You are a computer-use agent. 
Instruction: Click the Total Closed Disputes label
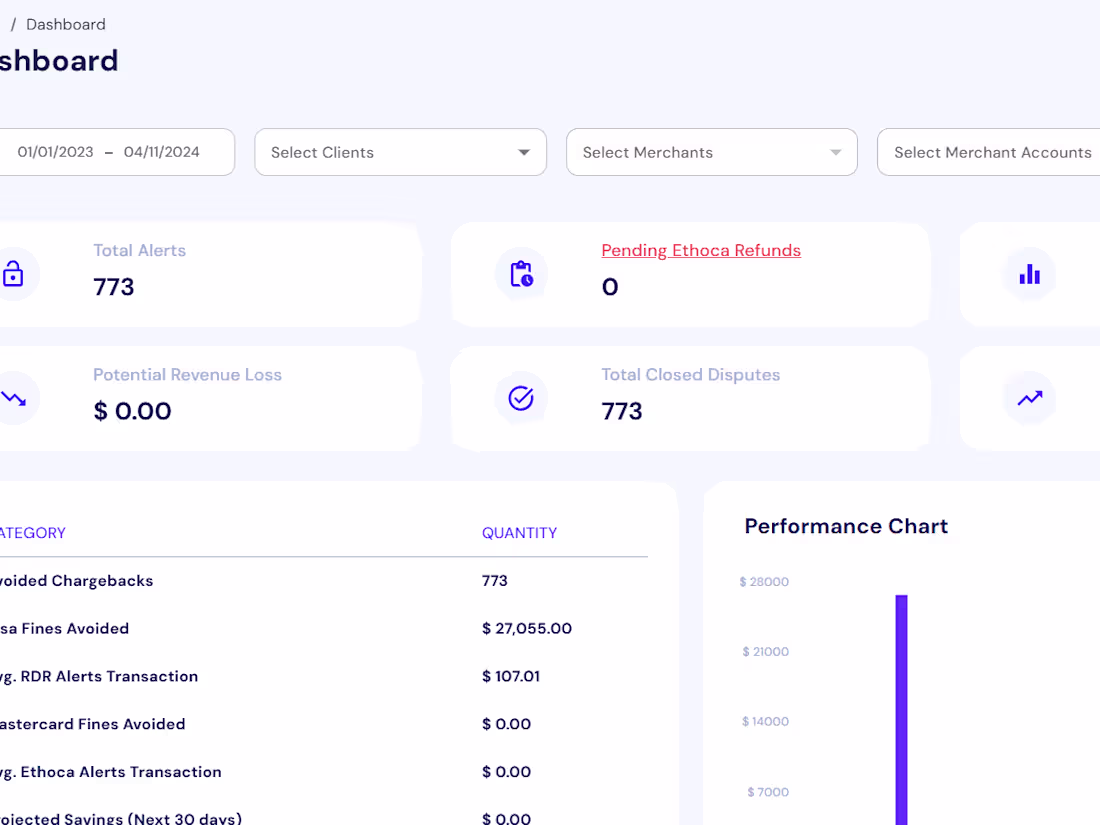691,375
